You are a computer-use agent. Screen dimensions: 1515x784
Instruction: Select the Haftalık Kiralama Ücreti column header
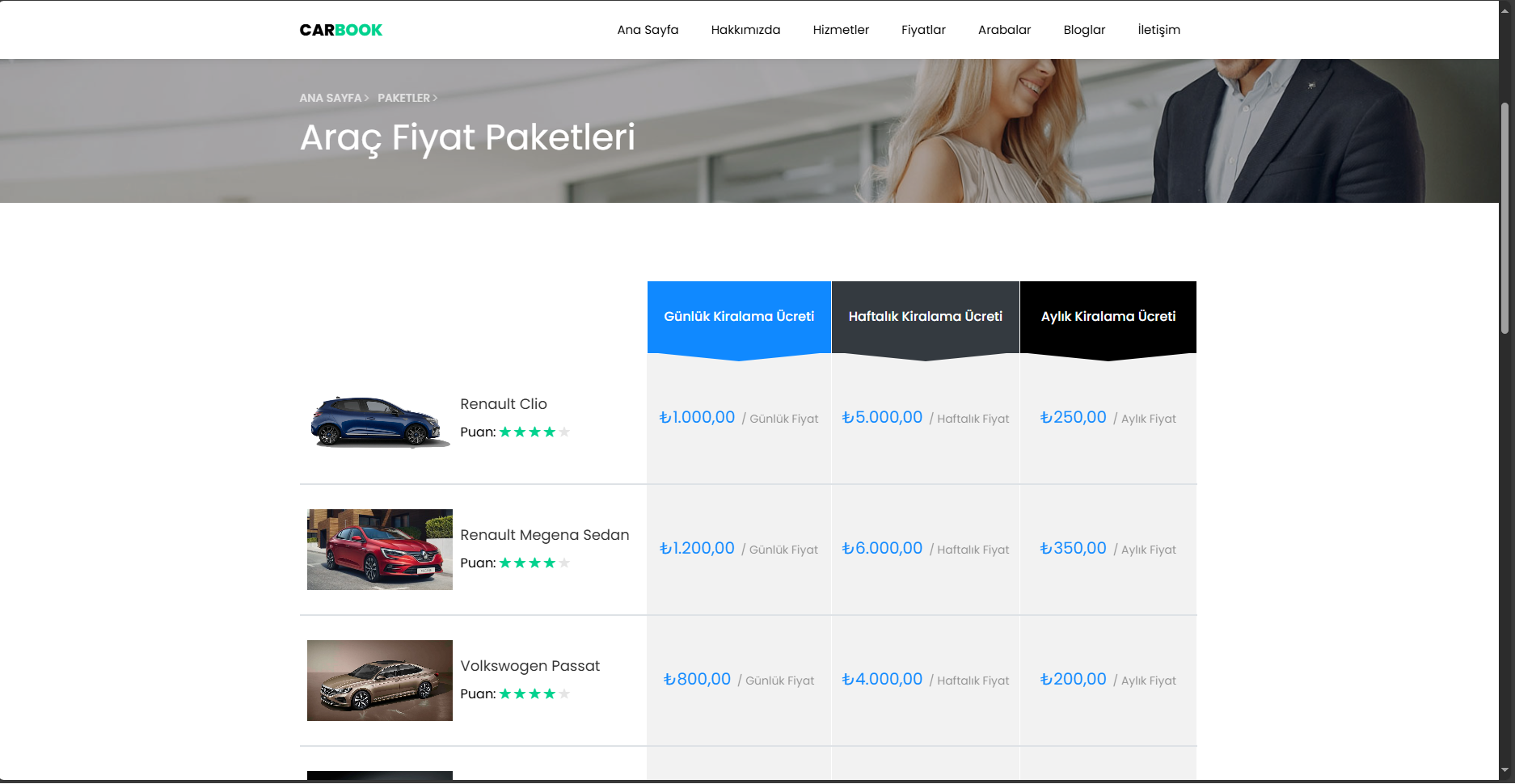[x=925, y=317]
